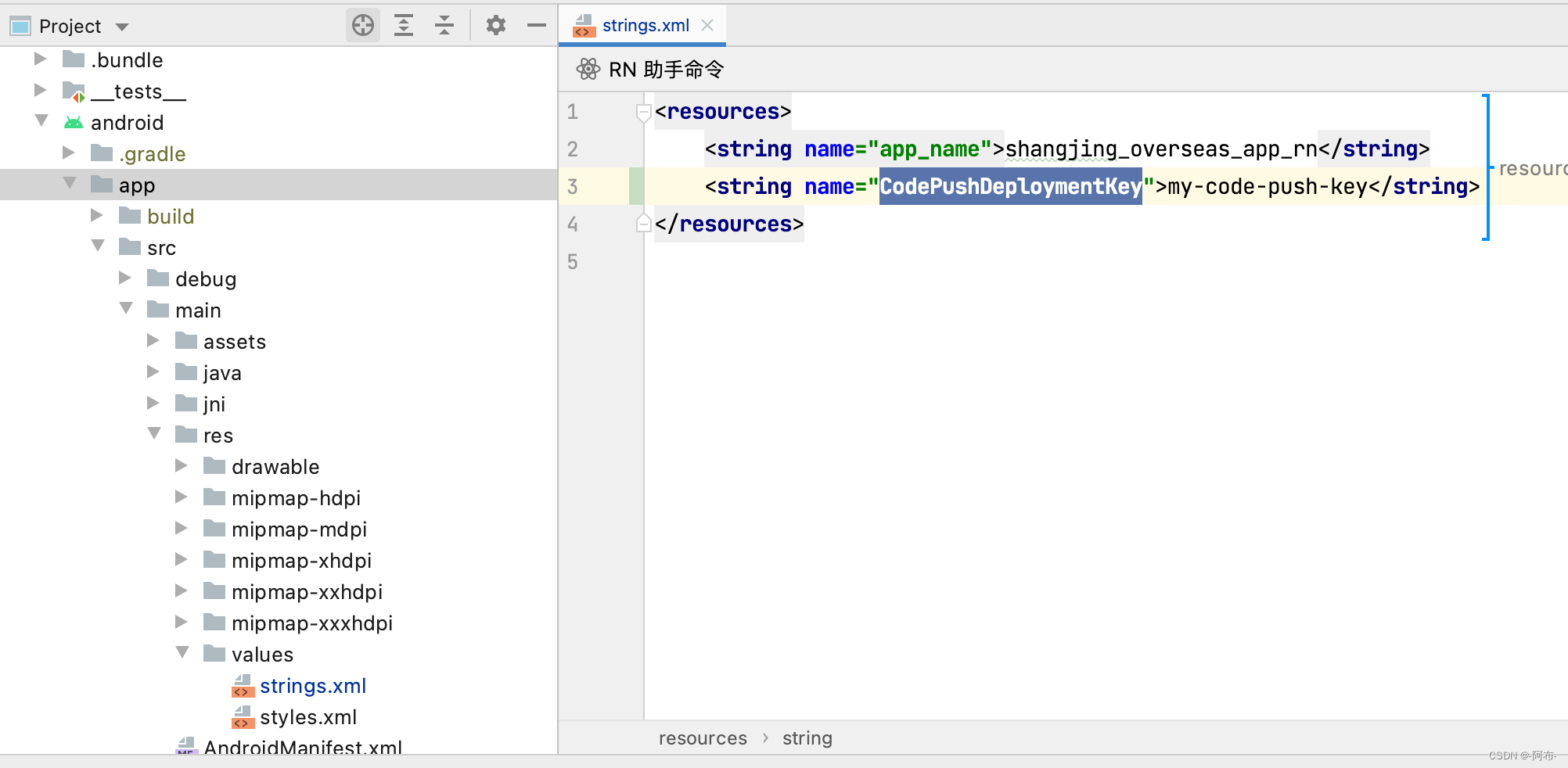The image size is (1568, 768).
Task: Close the strings.xml tab
Action: pyautogui.click(x=707, y=25)
